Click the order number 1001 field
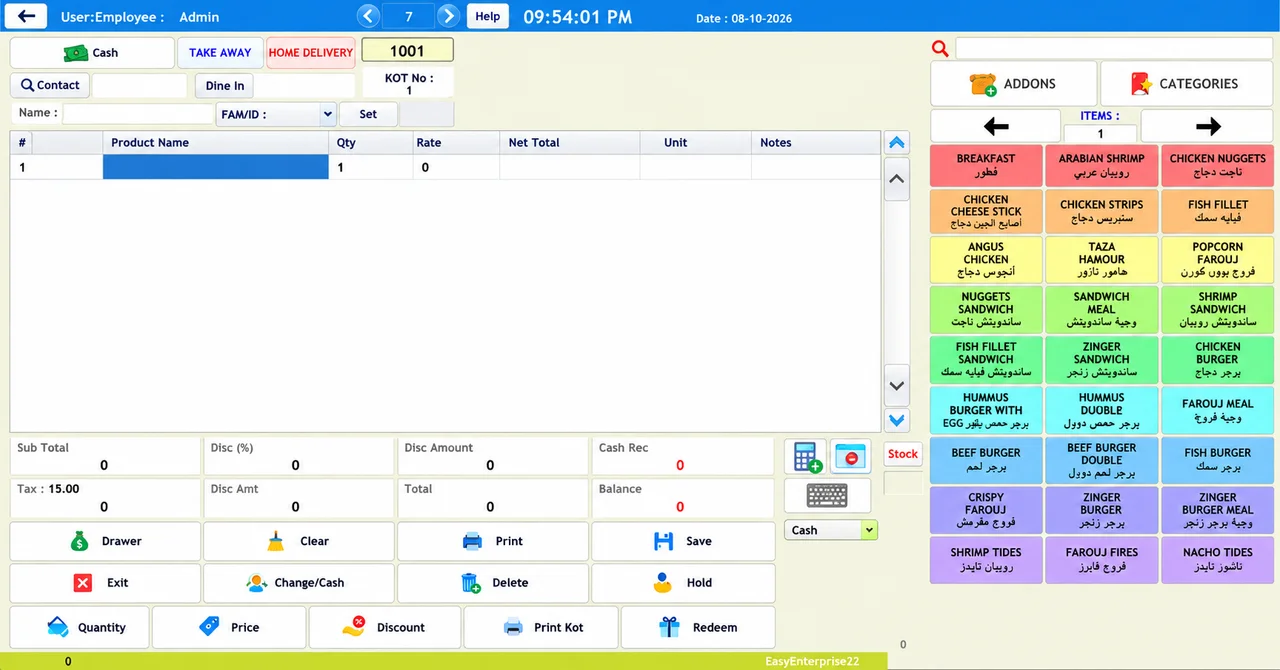The height and width of the screenshot is (670, 1280). coord(407,51)
